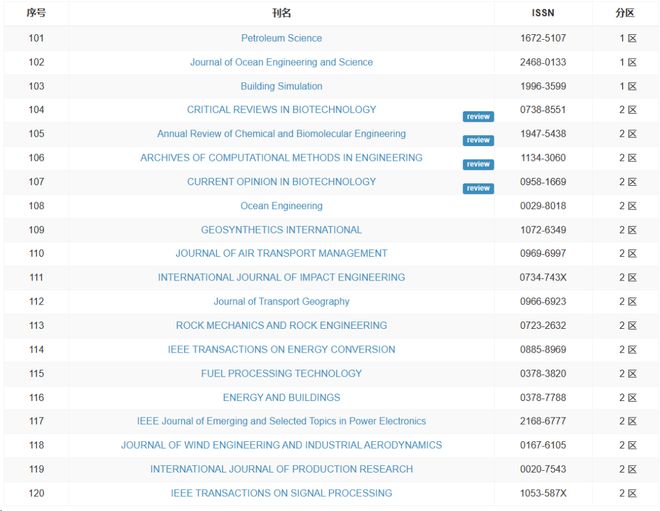Click review badge for CURRENT OPINION IN BIOTECHNOLOGY
This screenshot has height=511, width=660.
[x=478, y=189]
